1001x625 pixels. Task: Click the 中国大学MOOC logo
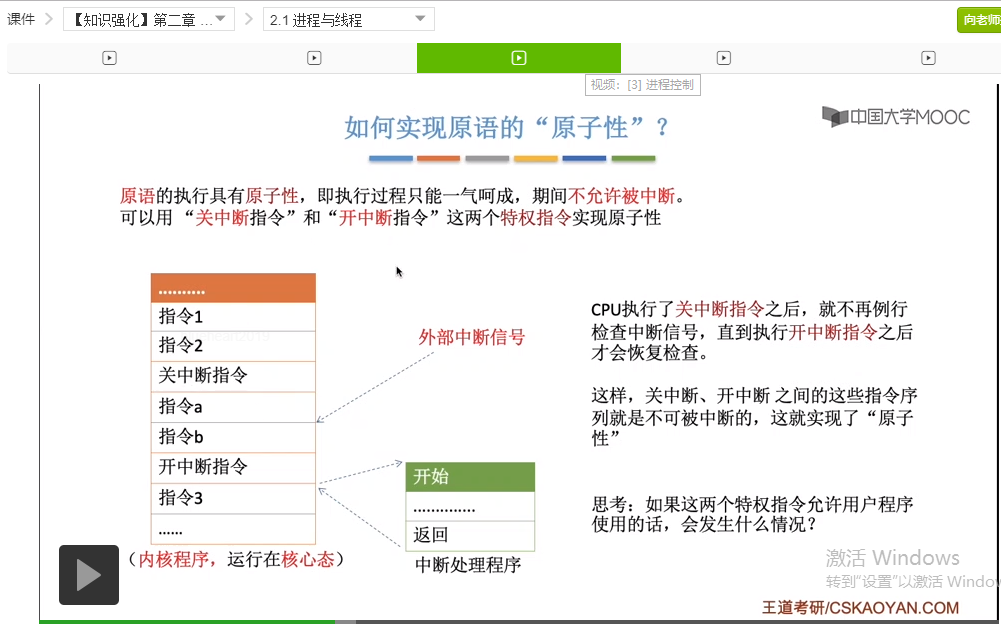896,117
